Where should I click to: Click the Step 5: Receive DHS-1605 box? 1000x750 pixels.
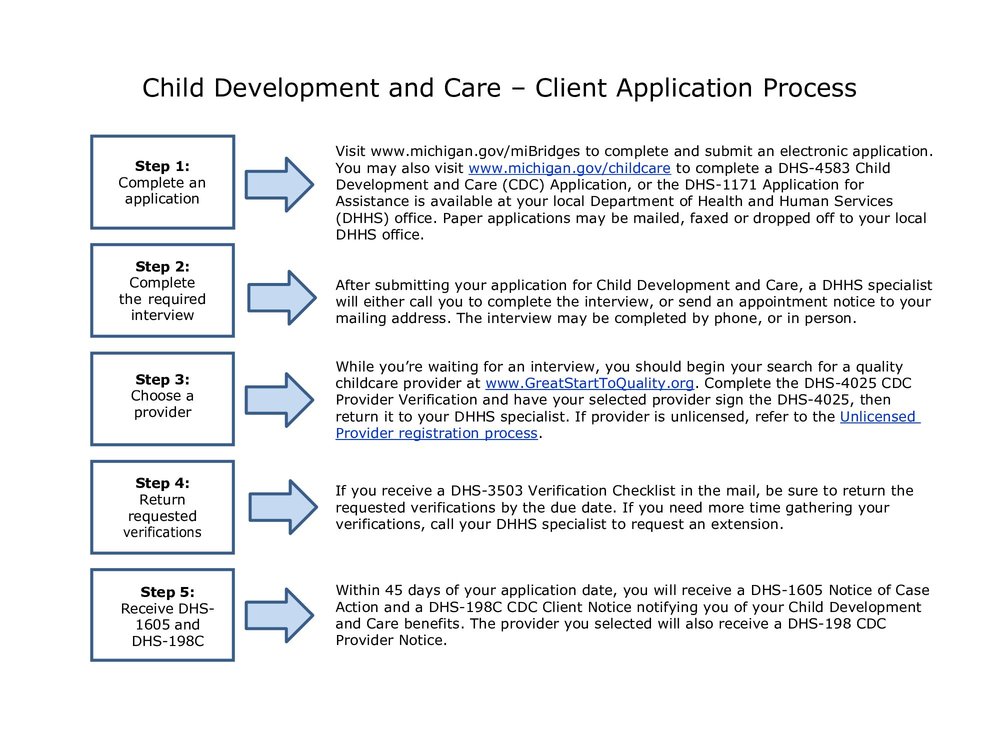point(163,615)
